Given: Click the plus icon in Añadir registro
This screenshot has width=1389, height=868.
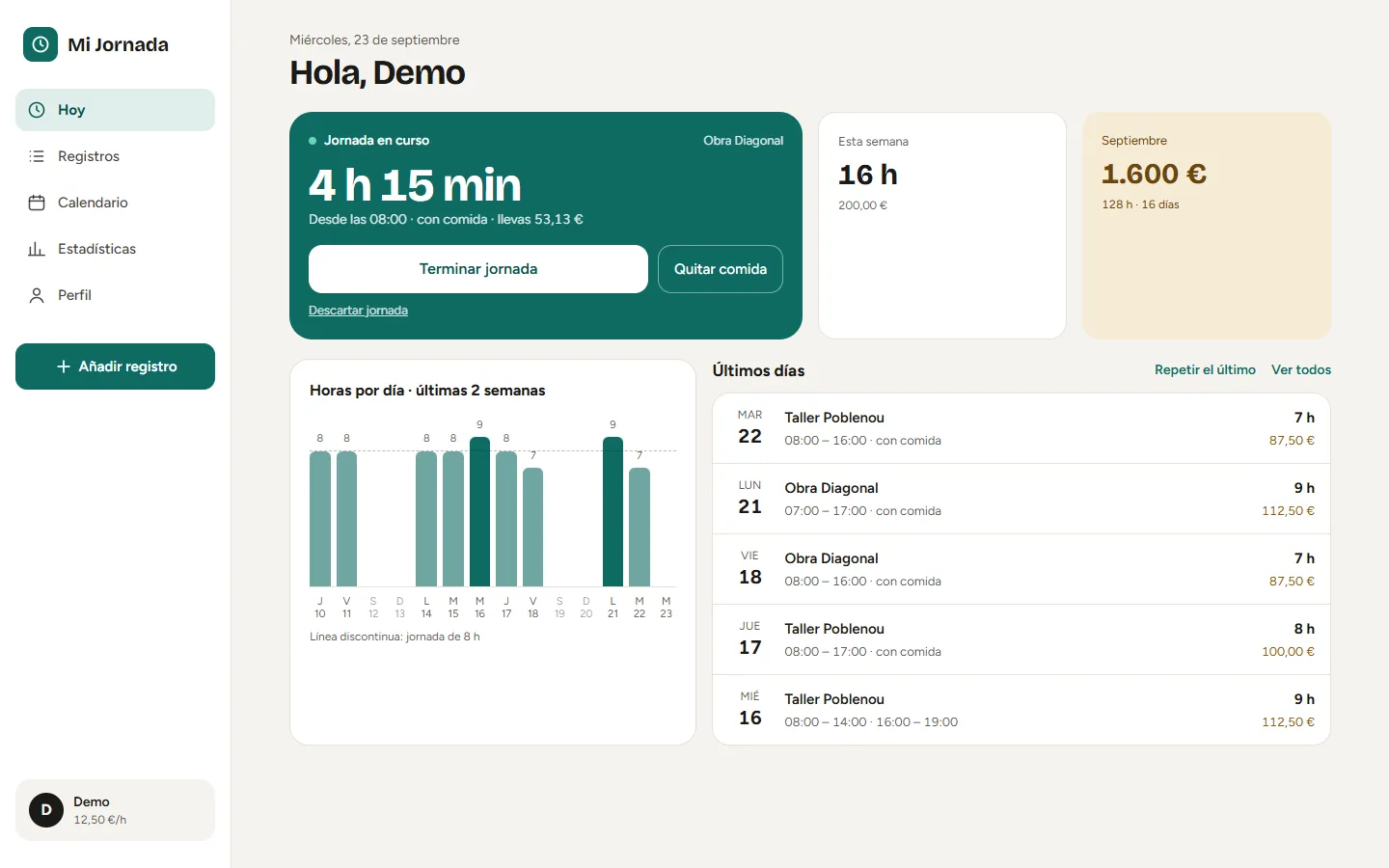Looking at the screenshot, I should tap(64, 366).
